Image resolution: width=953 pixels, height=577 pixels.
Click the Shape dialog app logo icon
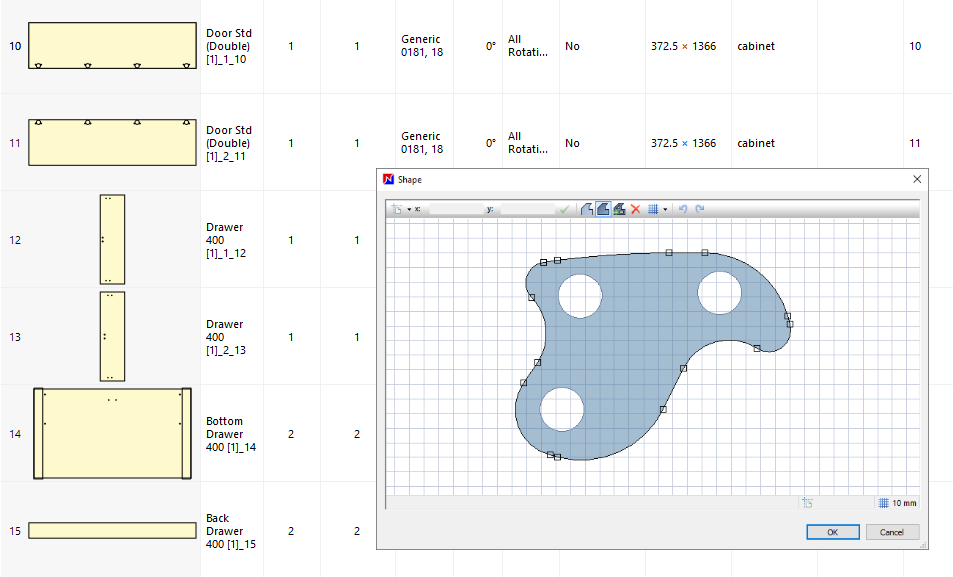tap(388, 179)
